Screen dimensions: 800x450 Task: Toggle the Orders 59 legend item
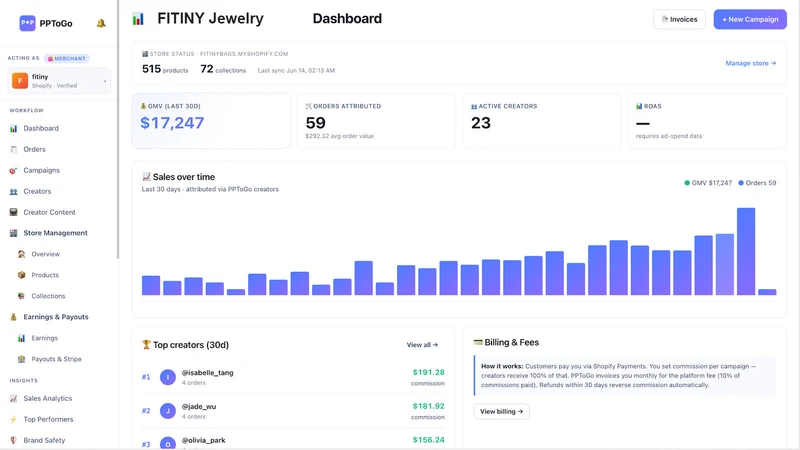coord(757,183)
